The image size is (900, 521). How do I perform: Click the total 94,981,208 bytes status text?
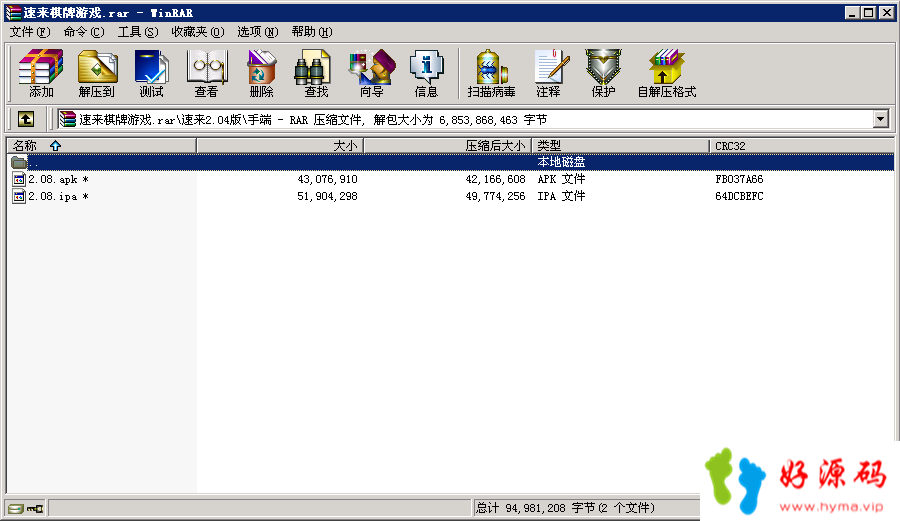pyautogui.click(x=565, y=508)
